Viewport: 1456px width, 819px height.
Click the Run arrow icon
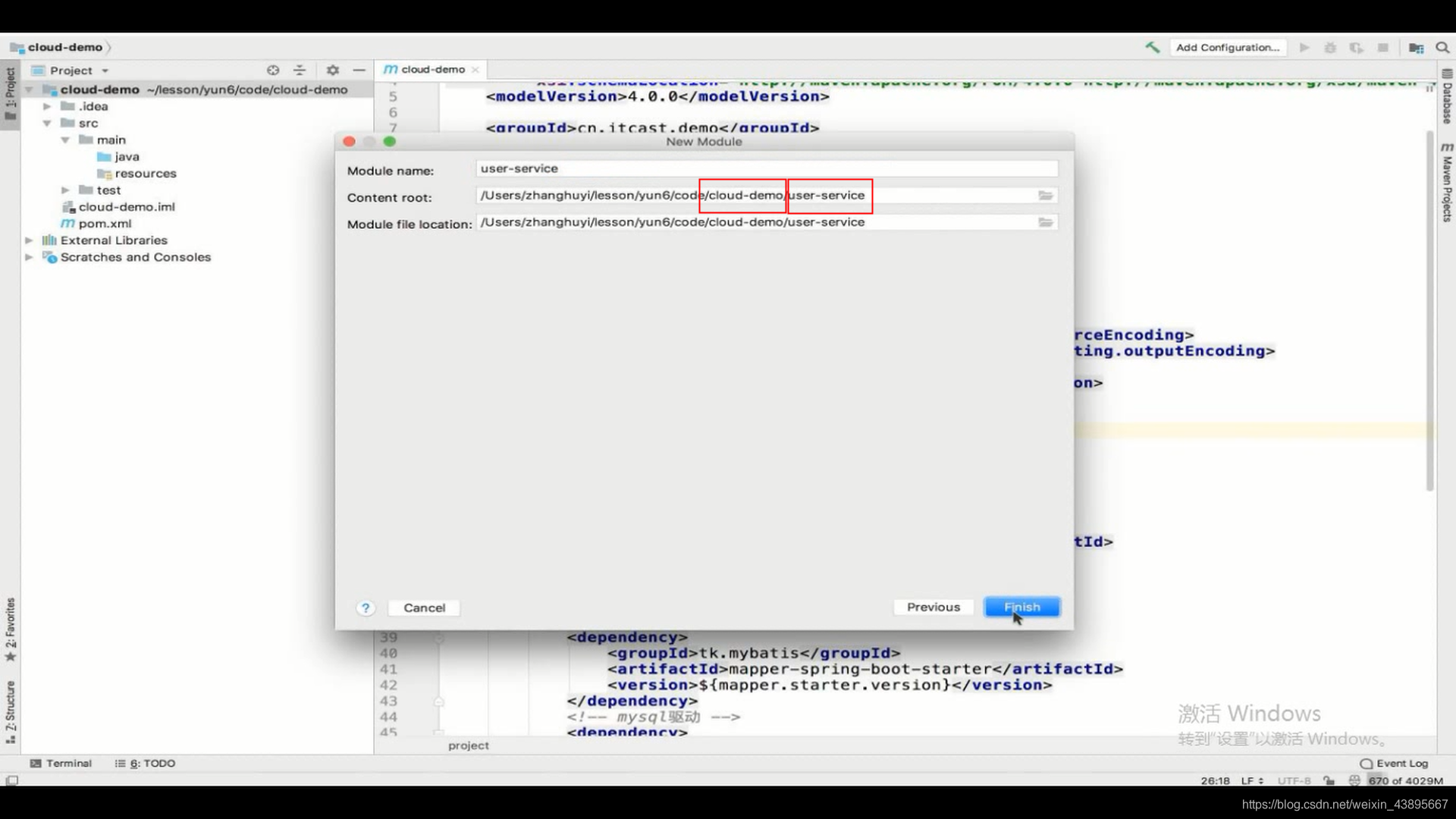(1304, 47)
